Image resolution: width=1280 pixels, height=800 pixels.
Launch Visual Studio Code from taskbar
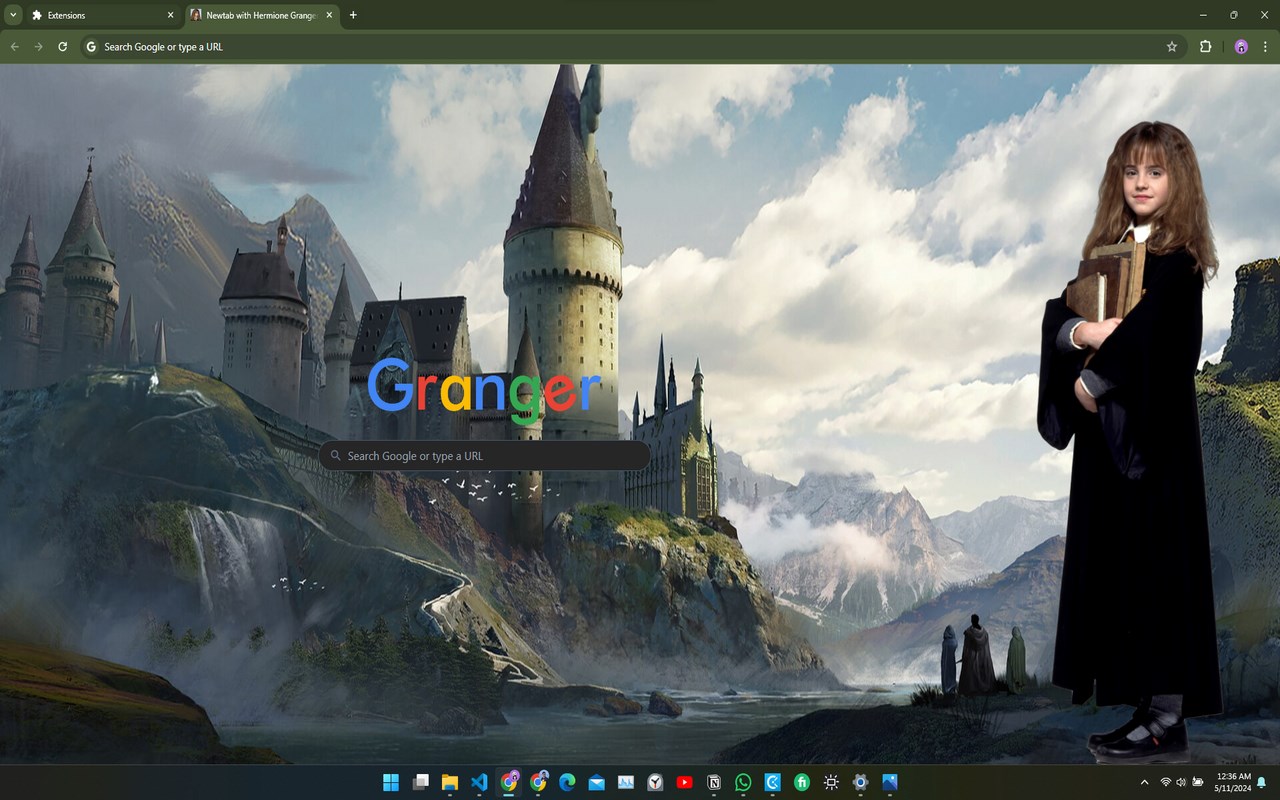tap(479, 782)
